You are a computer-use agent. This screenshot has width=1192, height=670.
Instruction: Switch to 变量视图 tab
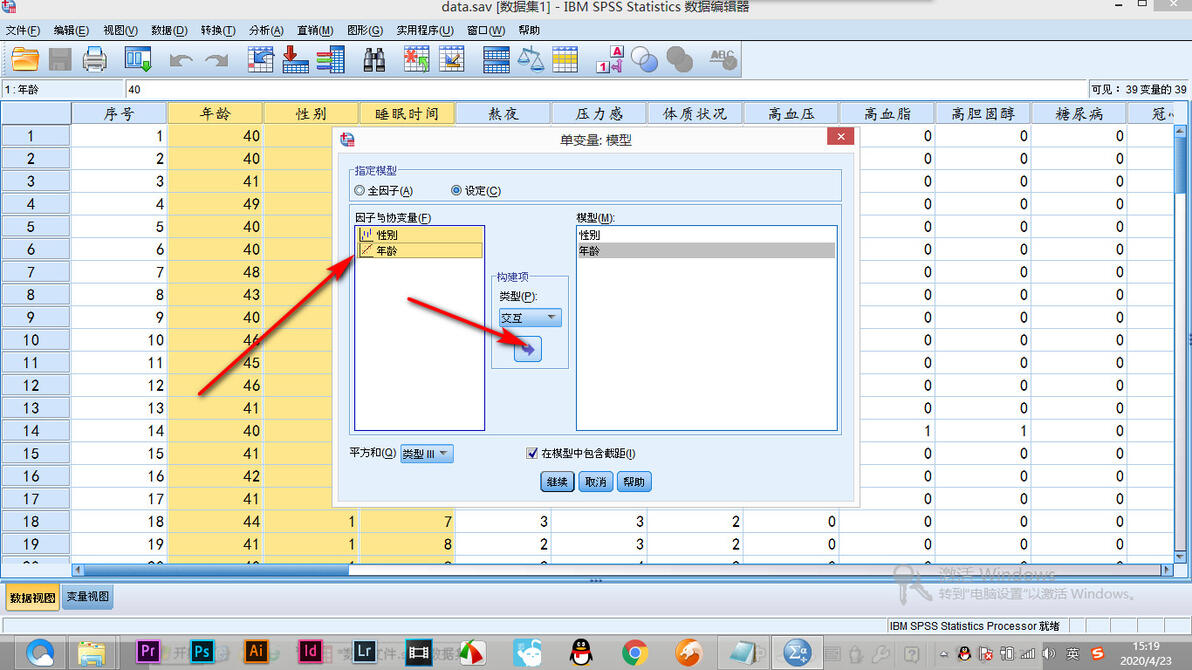click(87, 597)
